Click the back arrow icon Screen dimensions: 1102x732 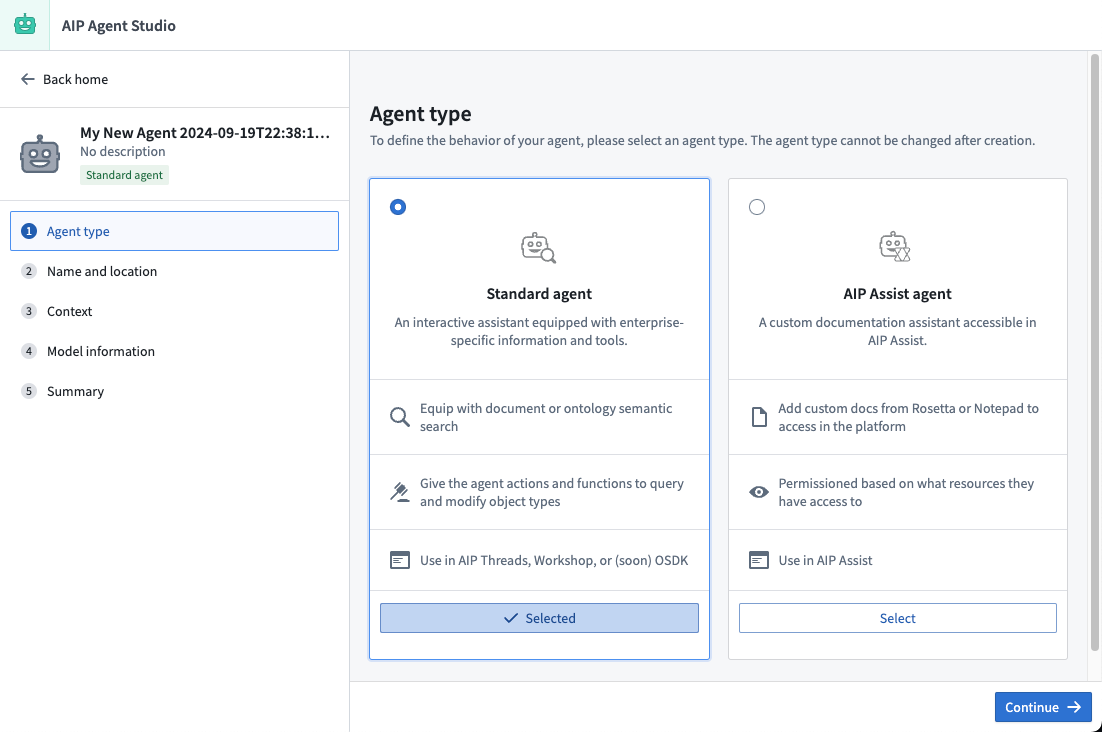tap(27, 79)
